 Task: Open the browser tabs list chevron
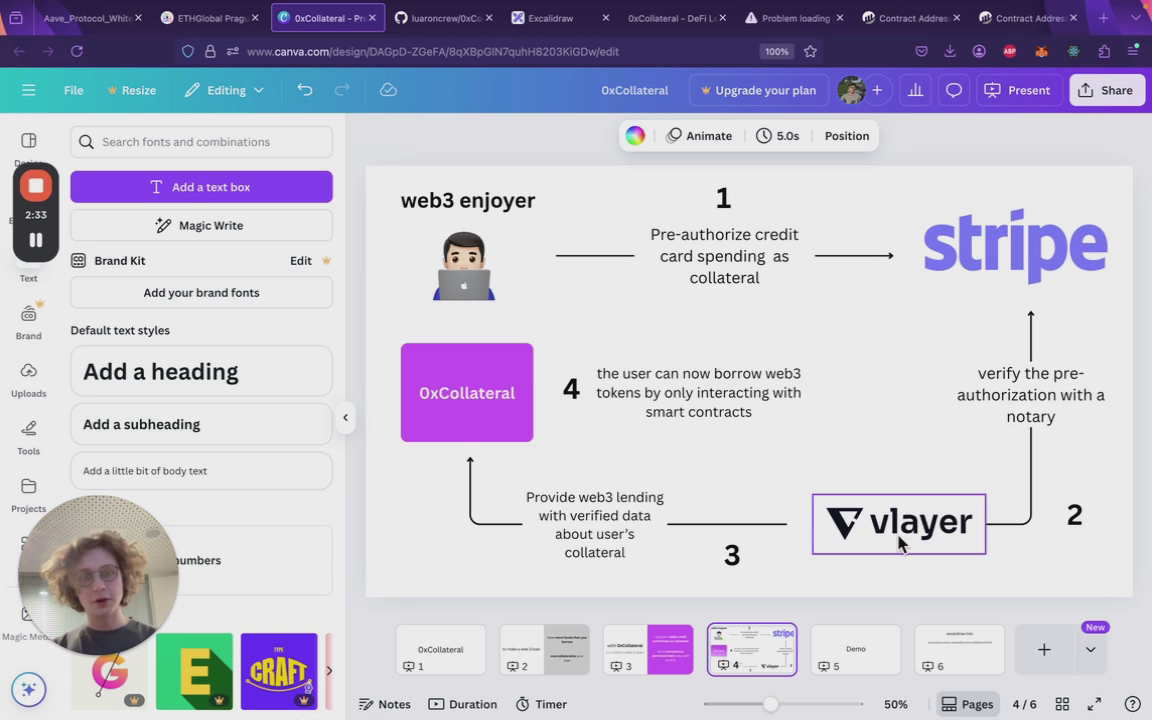pos(1135,18)
